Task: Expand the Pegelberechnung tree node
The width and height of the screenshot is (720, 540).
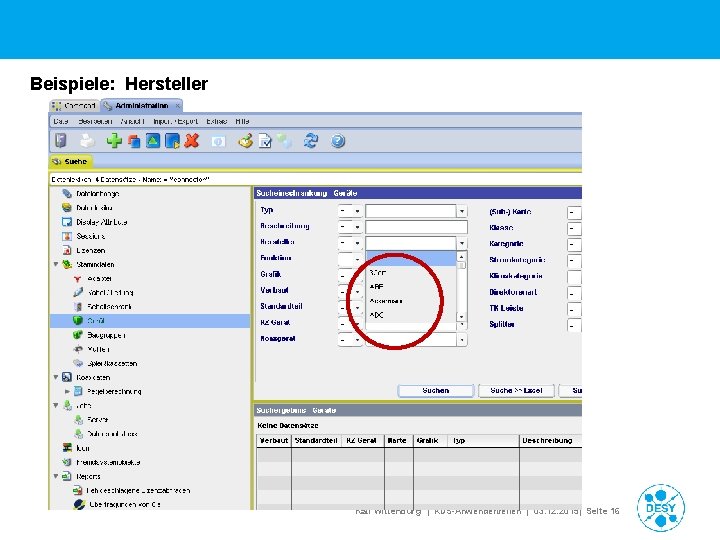Action: 67,392
